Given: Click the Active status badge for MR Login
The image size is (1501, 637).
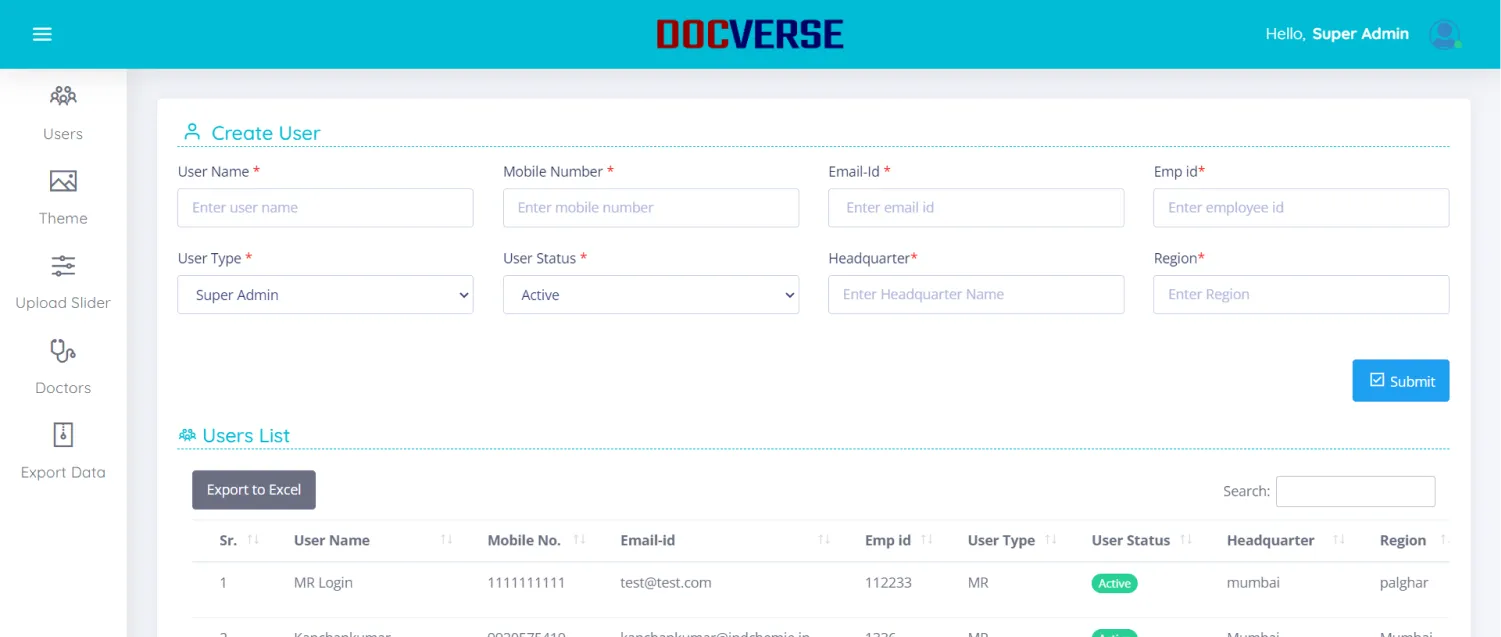Looking at the screenshot, I should point(1114,583).
